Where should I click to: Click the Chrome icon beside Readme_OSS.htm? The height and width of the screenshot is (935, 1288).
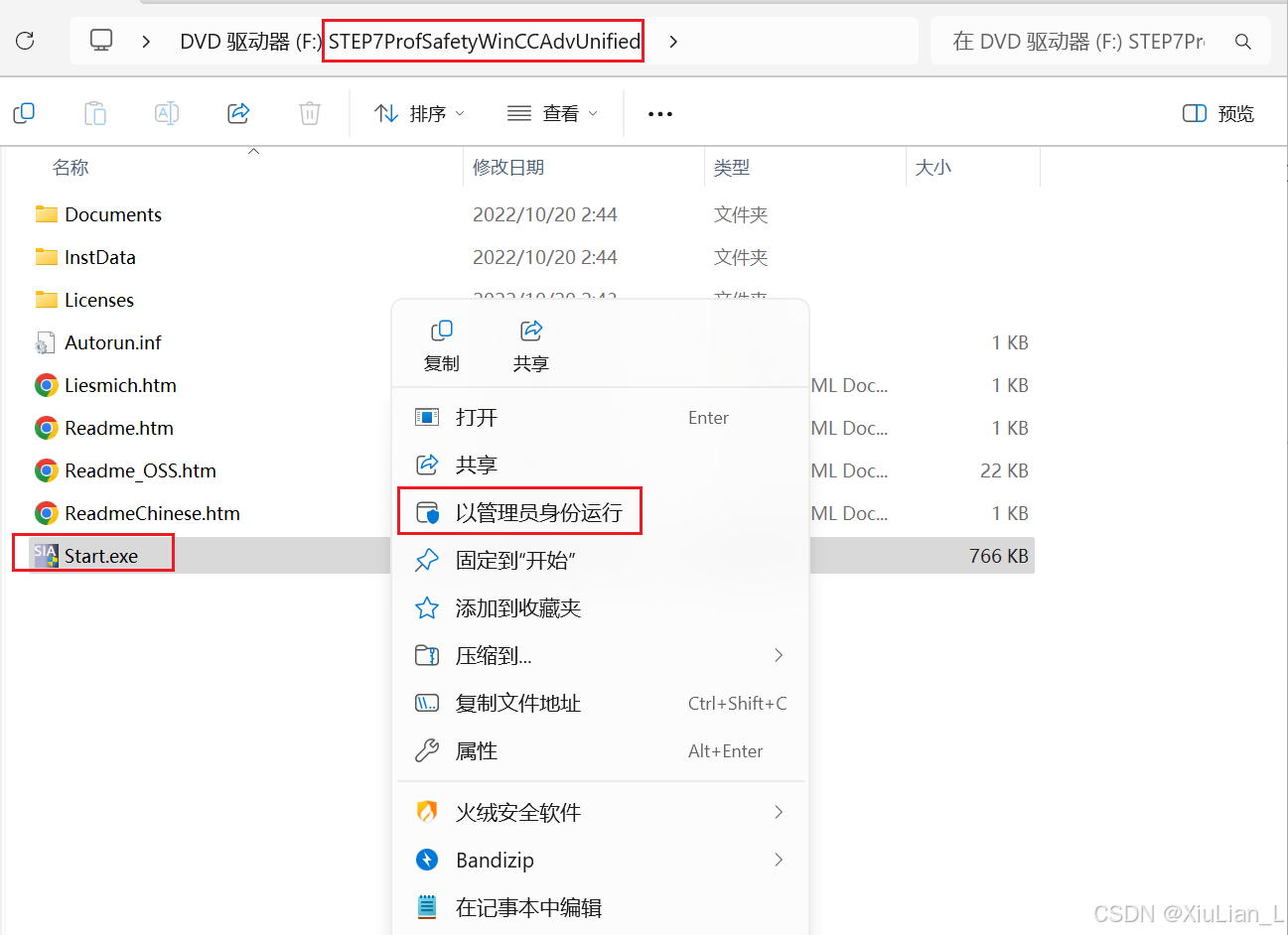46,470
